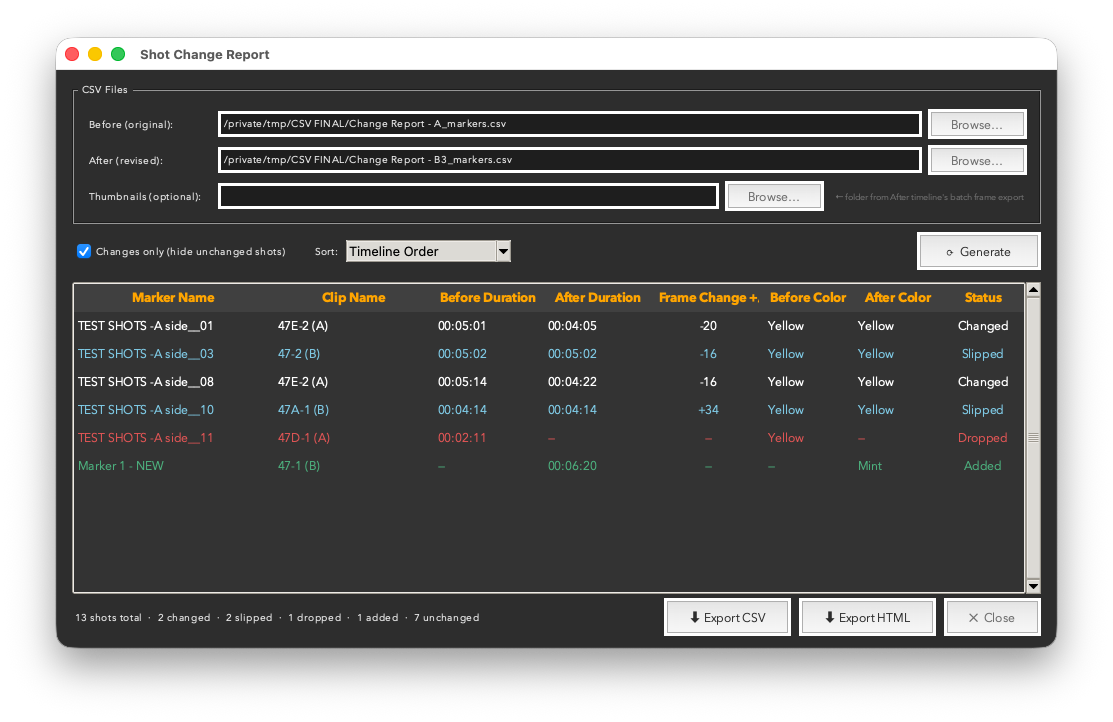Select dropped row TEST SHOTS -A side__11
The width and height of the screenshot is (1113, 722).
pos(549,438)
